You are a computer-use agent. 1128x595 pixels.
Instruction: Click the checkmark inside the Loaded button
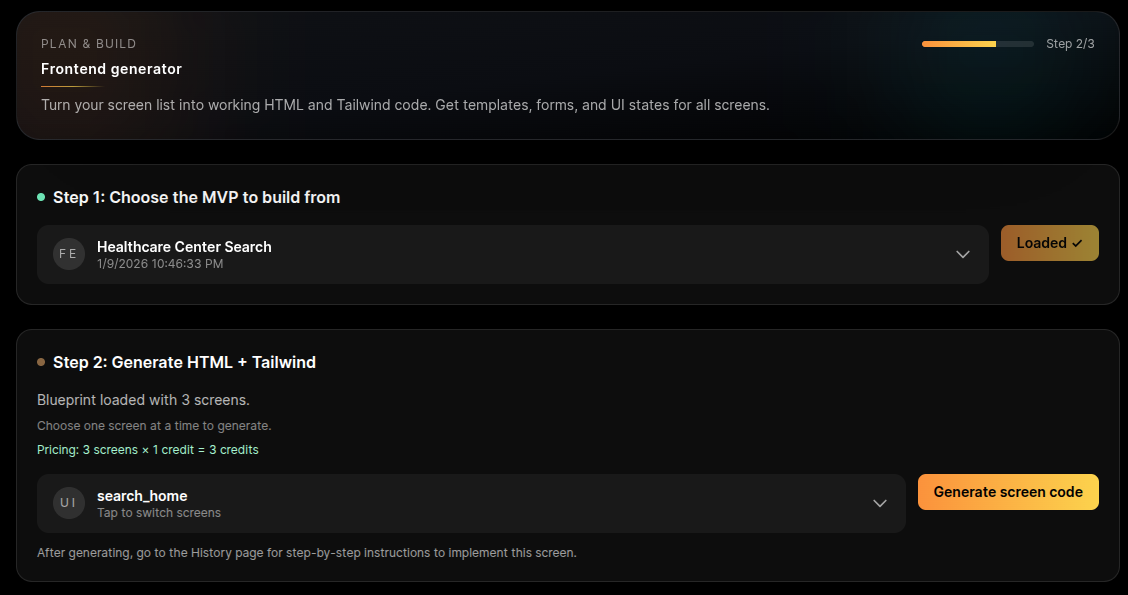point(1077,243)
